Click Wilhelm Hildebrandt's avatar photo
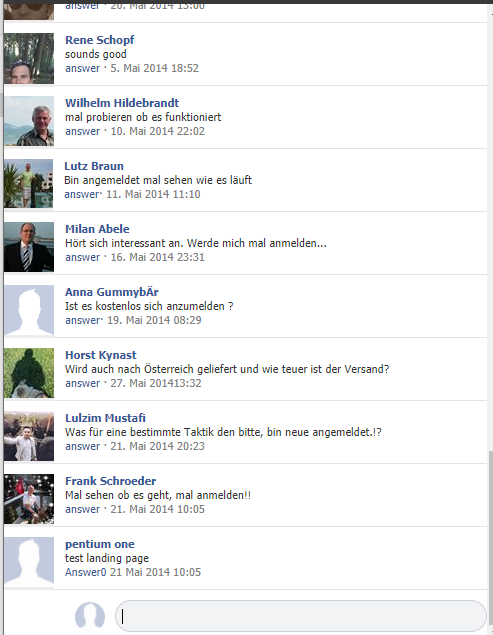This screenshot has height=635, width=493. pyautogui.click(x=29, y=121)
